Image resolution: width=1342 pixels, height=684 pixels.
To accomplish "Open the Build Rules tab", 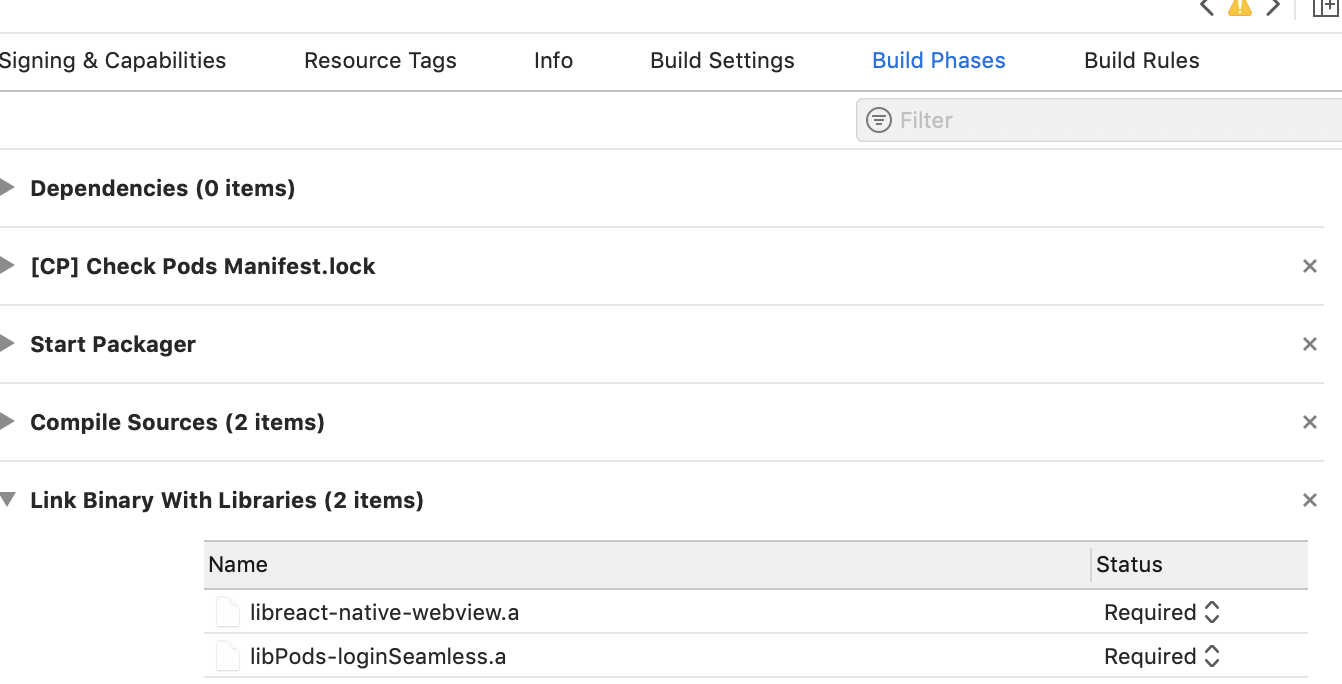I will click(x=1141, y=61).
